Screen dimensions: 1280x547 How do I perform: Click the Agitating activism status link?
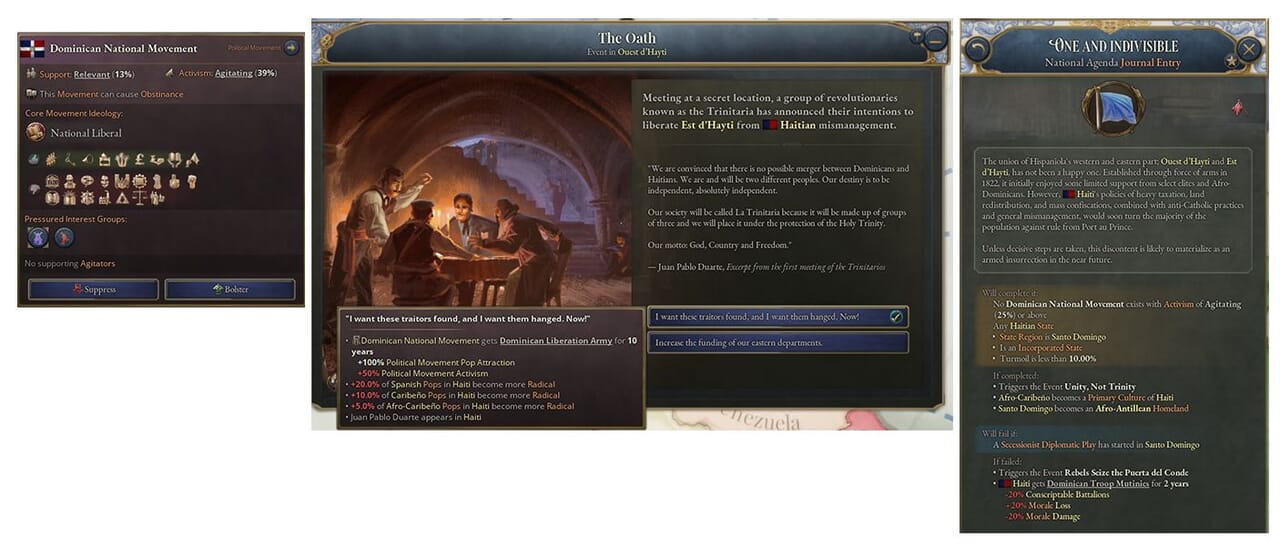pyautogui.click(x=233, y=73)
